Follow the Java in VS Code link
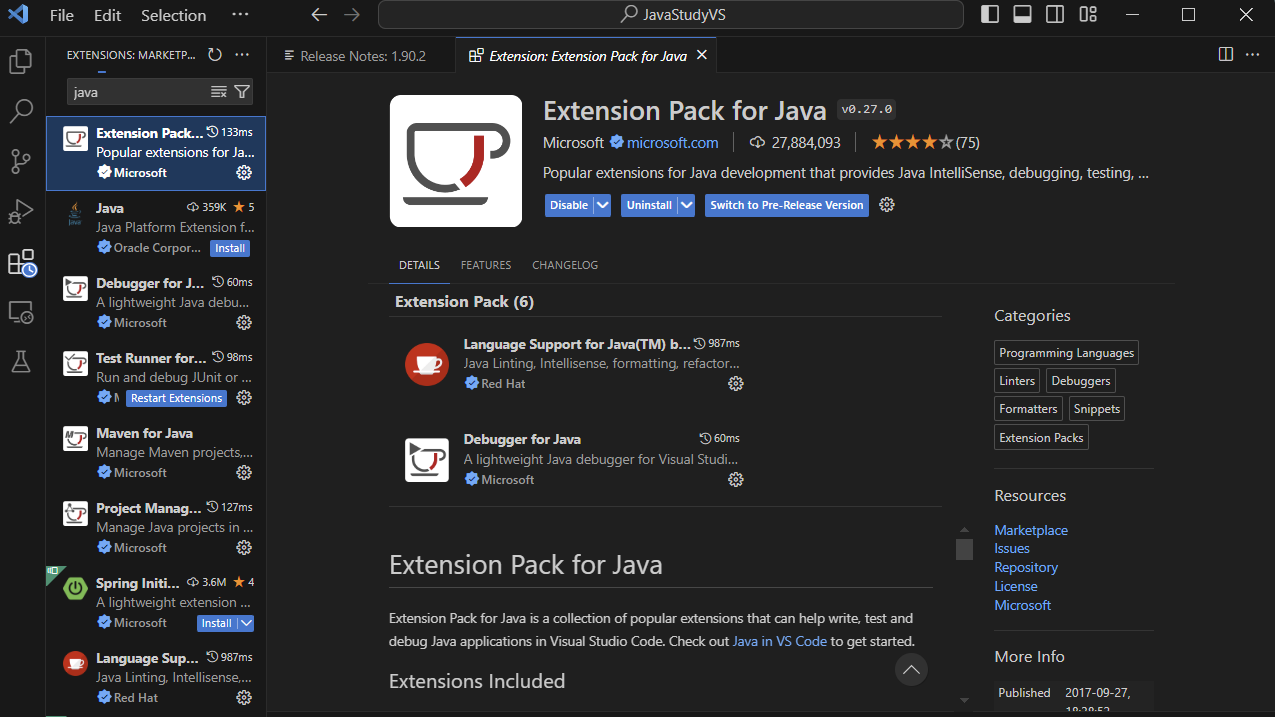 [x=780, y=641]
